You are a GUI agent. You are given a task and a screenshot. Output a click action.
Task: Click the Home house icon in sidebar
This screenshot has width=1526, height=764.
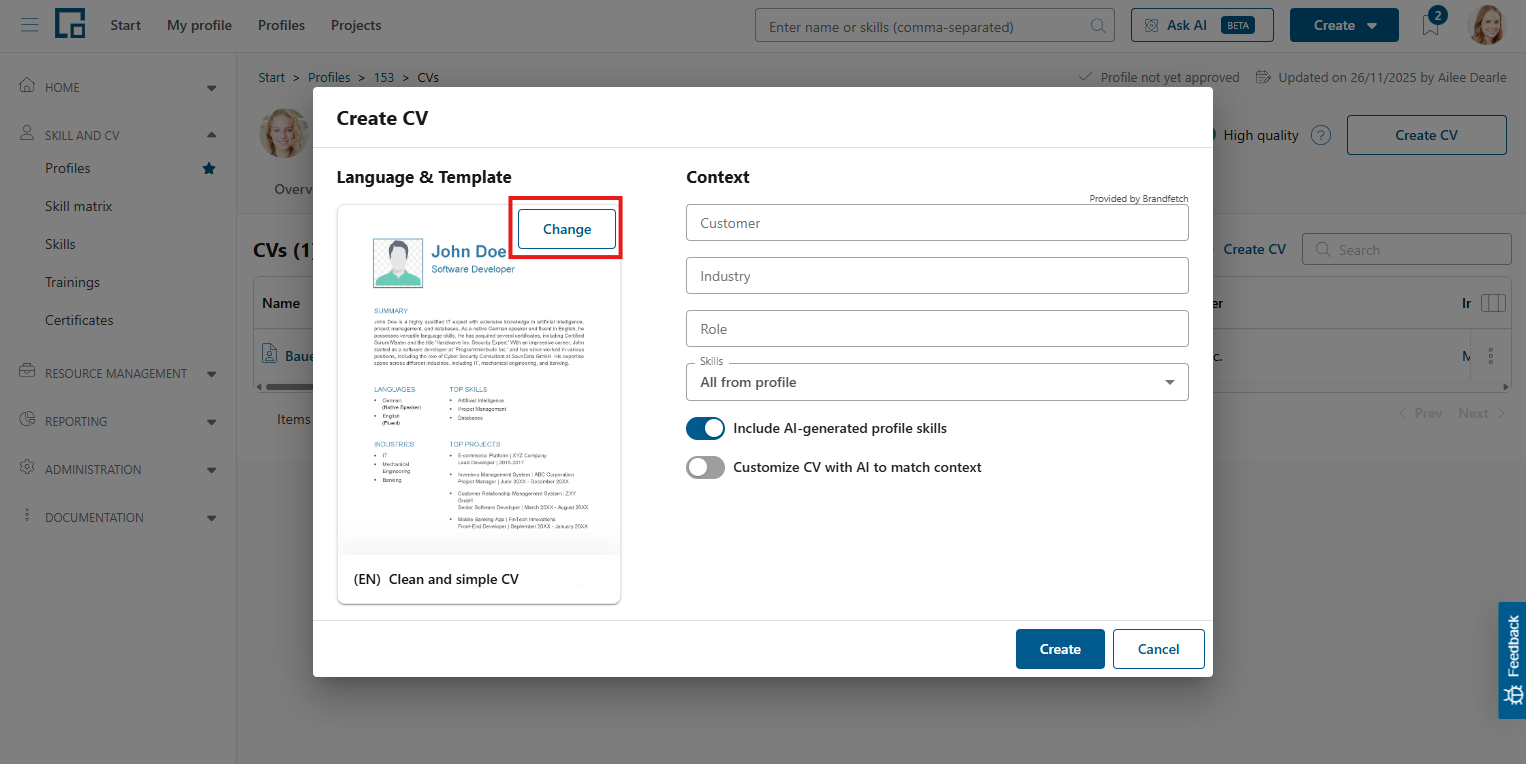27,86
